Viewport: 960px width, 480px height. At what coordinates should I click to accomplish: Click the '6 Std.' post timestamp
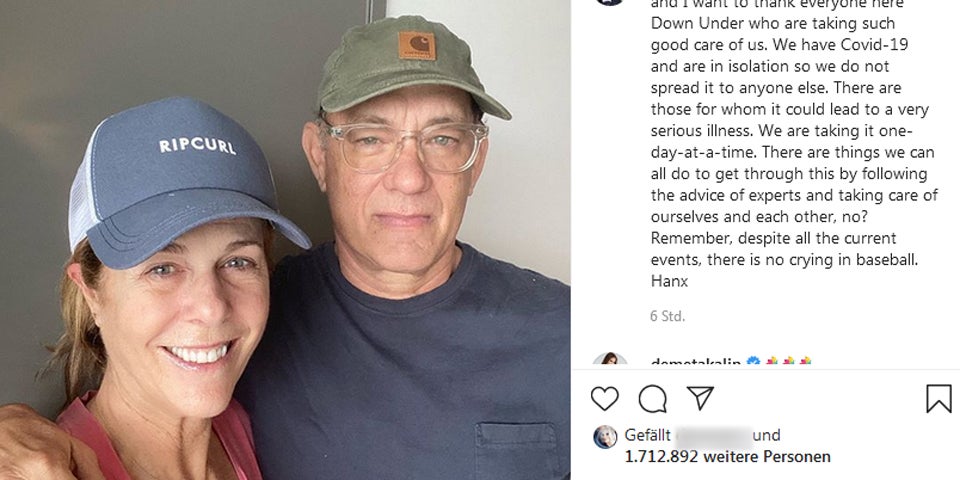click(667, 316)
